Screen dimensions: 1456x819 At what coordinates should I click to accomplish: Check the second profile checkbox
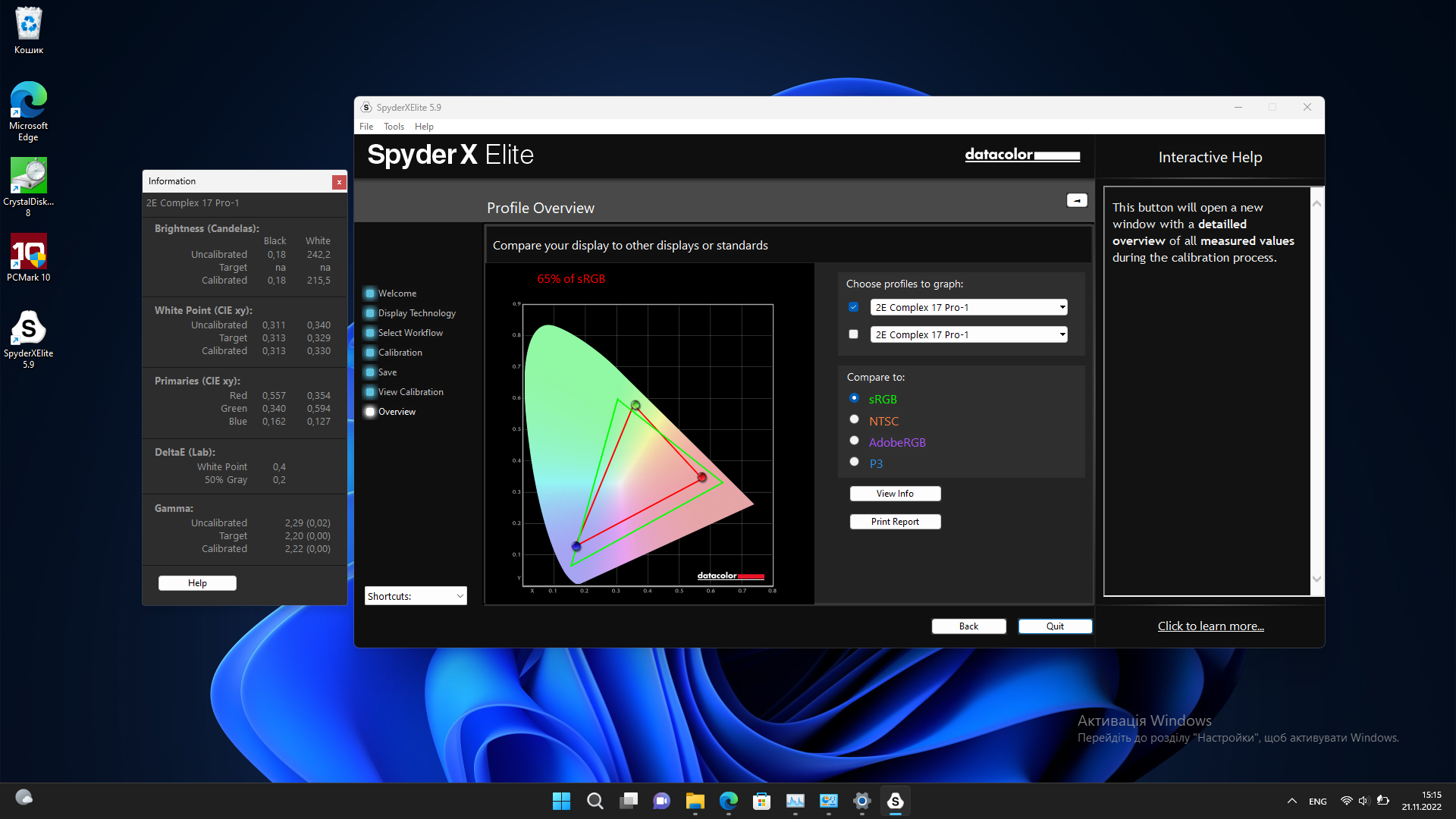(854, 334)
